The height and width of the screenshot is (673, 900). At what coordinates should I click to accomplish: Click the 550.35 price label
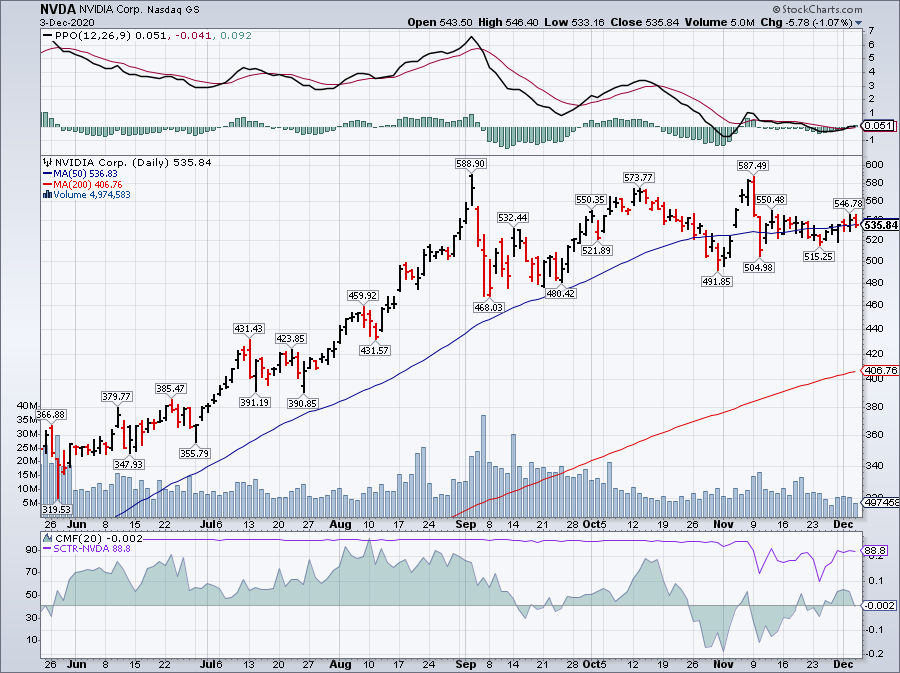(591, 200)
